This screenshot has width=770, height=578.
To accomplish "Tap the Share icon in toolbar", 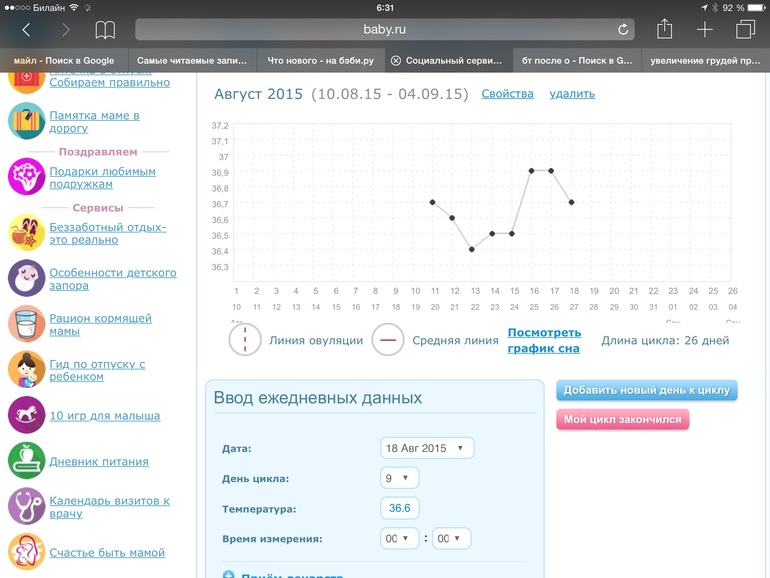I will pyautogui.click(x=665, y=30).
